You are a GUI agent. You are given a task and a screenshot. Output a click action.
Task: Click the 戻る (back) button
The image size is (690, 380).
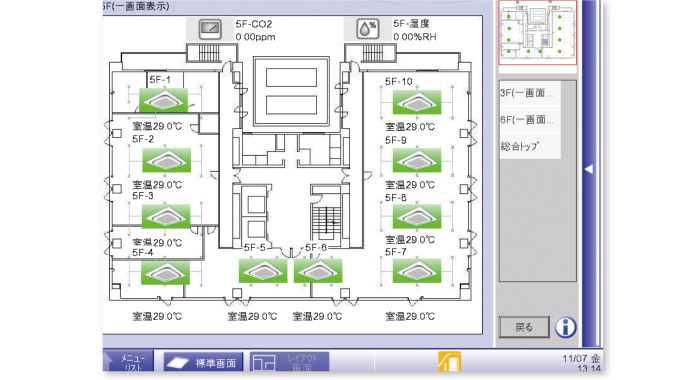click(x=524, y=328)
